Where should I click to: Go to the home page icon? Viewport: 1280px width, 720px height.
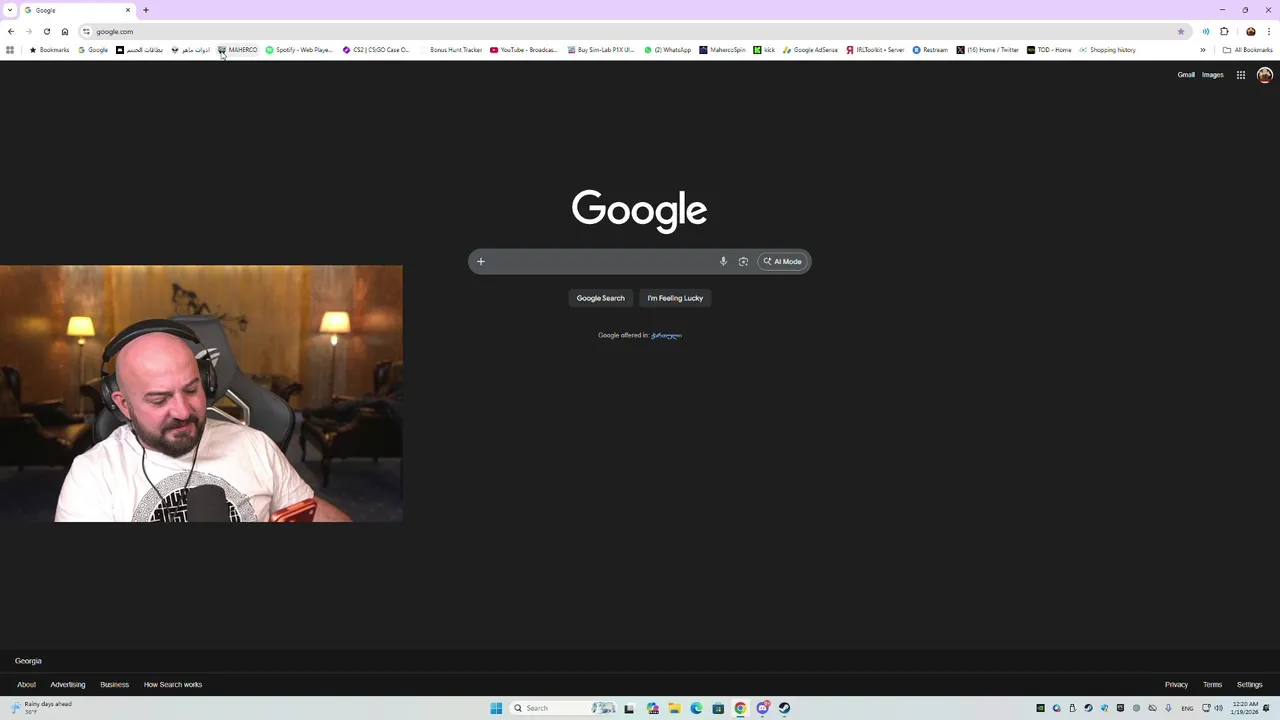click(x=65, y=31)
